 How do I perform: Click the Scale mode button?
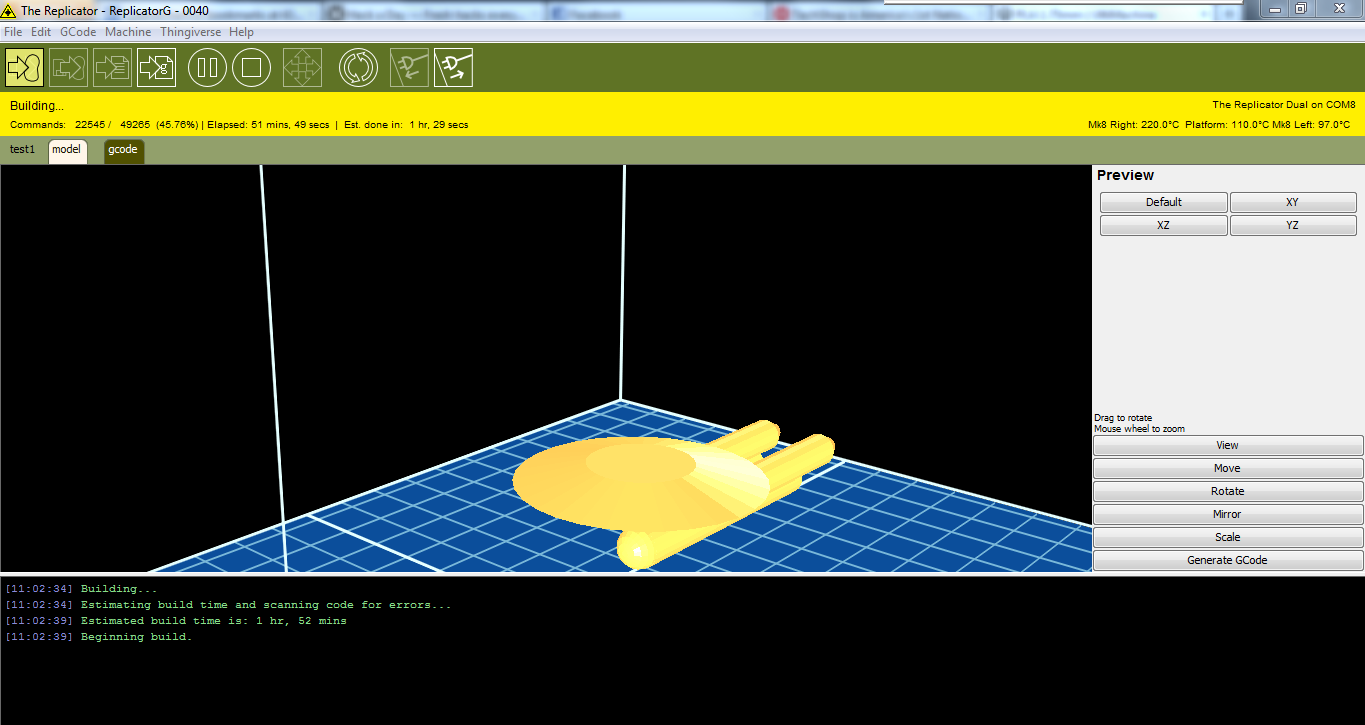tap(1228, 537)
